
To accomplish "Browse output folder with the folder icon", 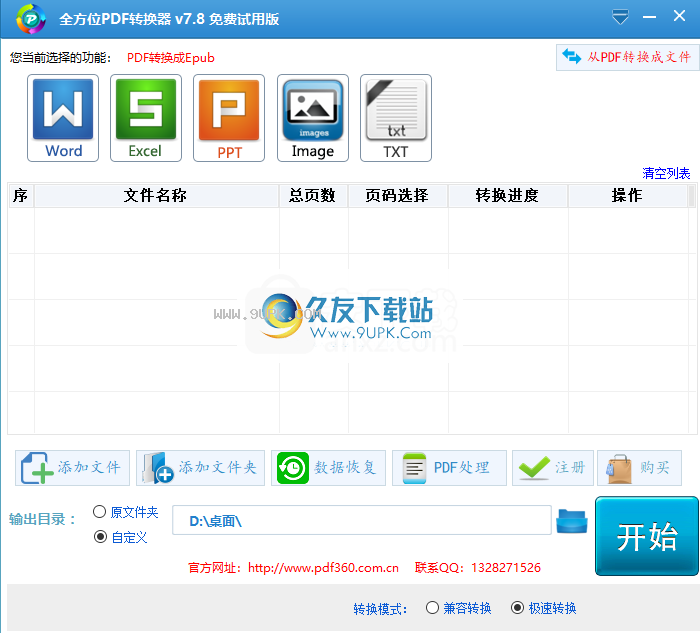I will tap(572, 521).
